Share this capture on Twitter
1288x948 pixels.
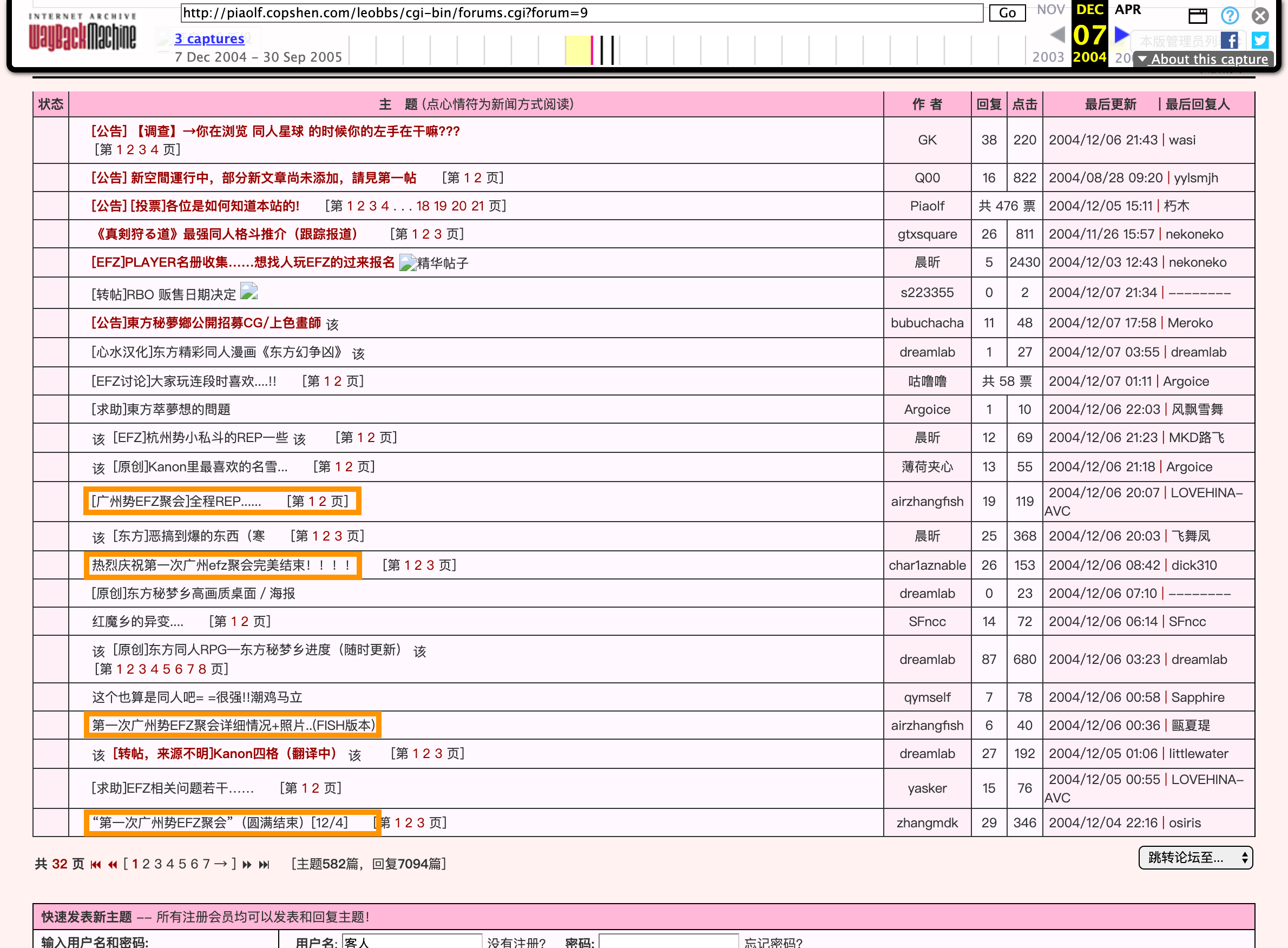(1260, 40)
